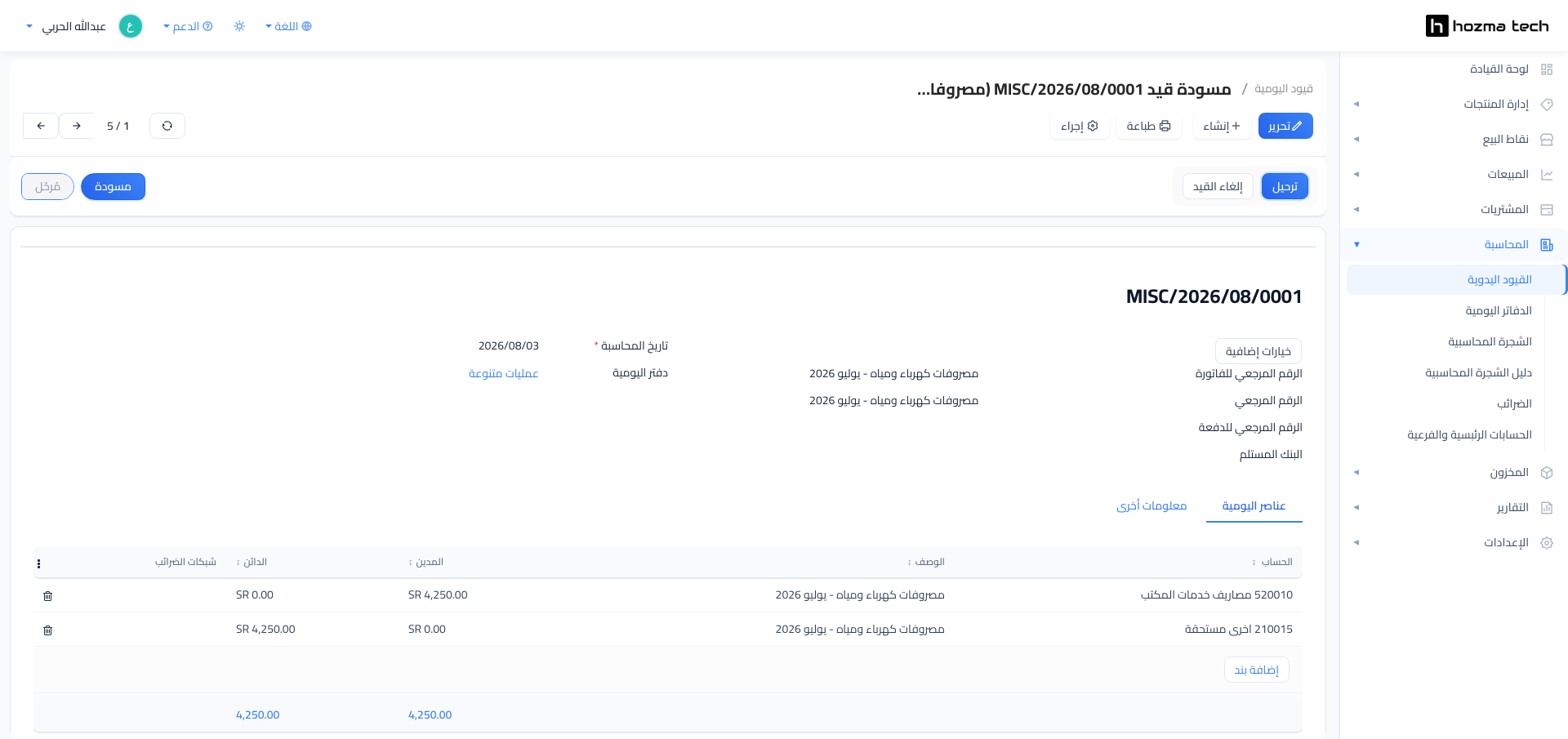Image resolution: width=1568 pixels, height=739 pixels.
Task: Click the hozma tech logo
Action: point(1486,26)
